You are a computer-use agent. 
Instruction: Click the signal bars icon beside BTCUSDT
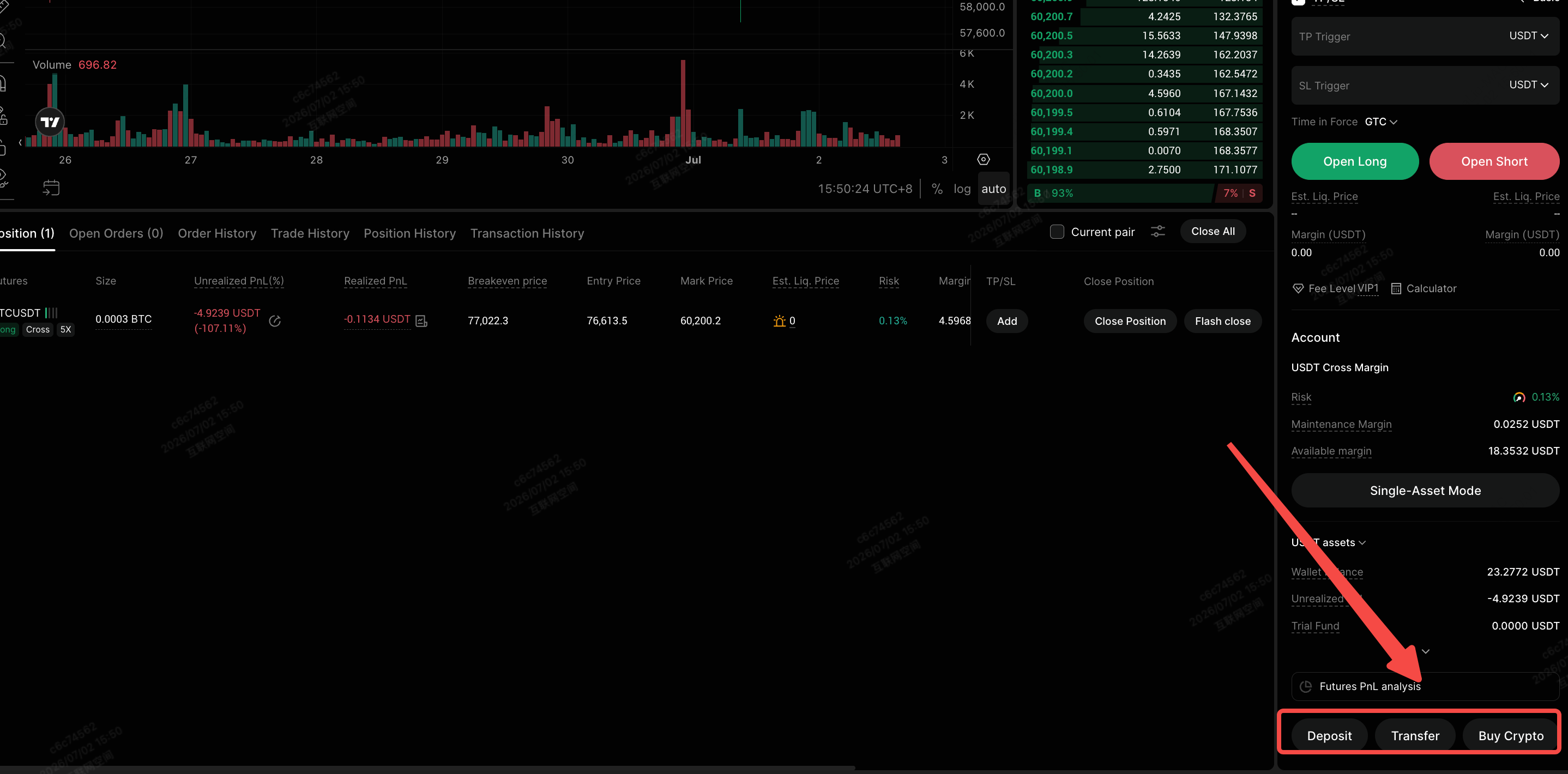51,313
